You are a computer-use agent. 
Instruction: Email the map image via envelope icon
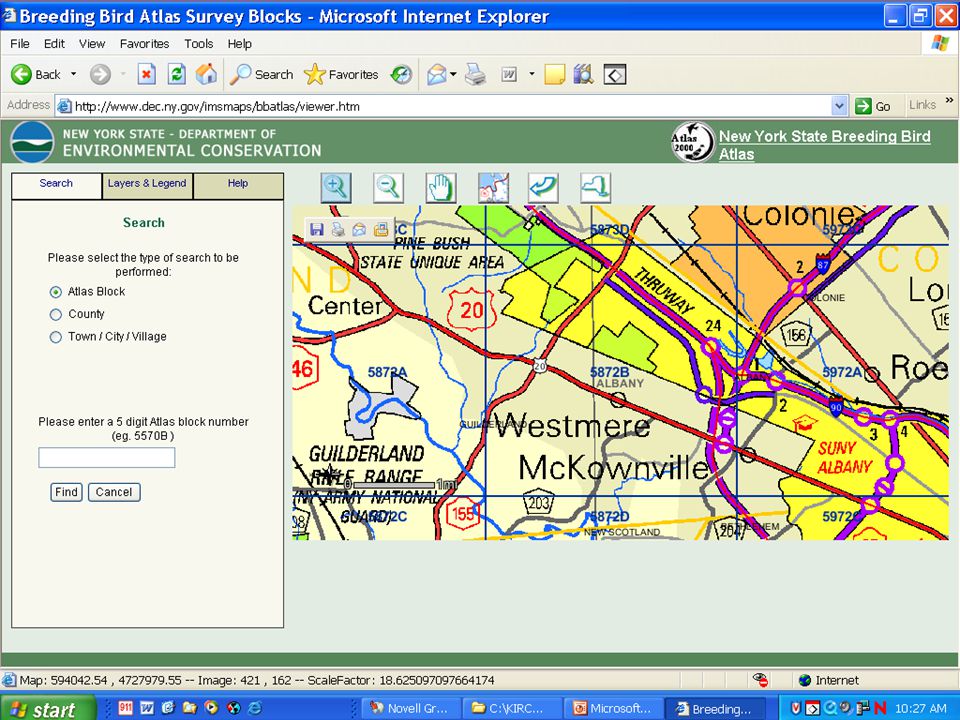click(x=359, y=230)
